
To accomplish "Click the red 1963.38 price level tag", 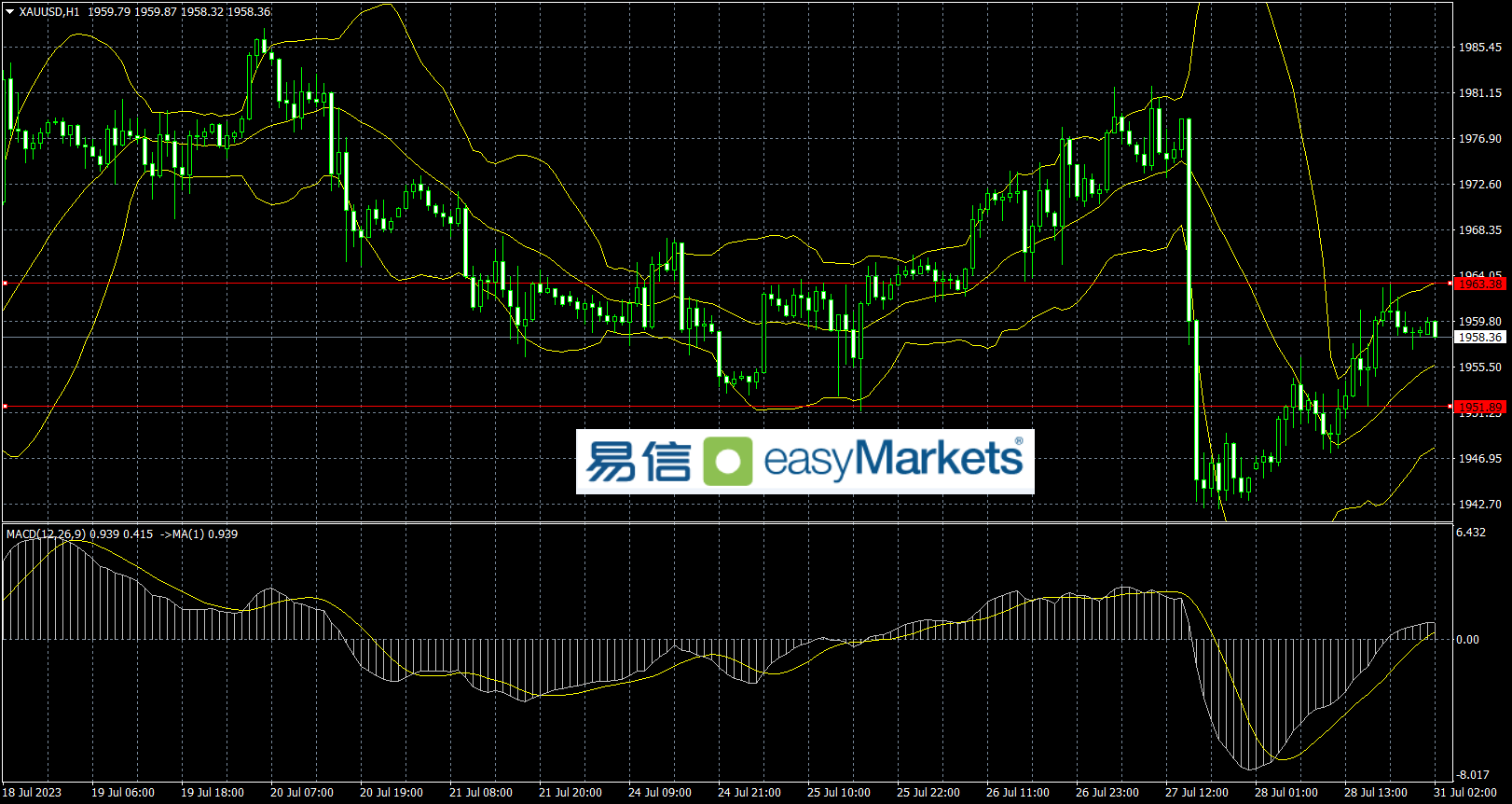I will (x=1480, y=284).
